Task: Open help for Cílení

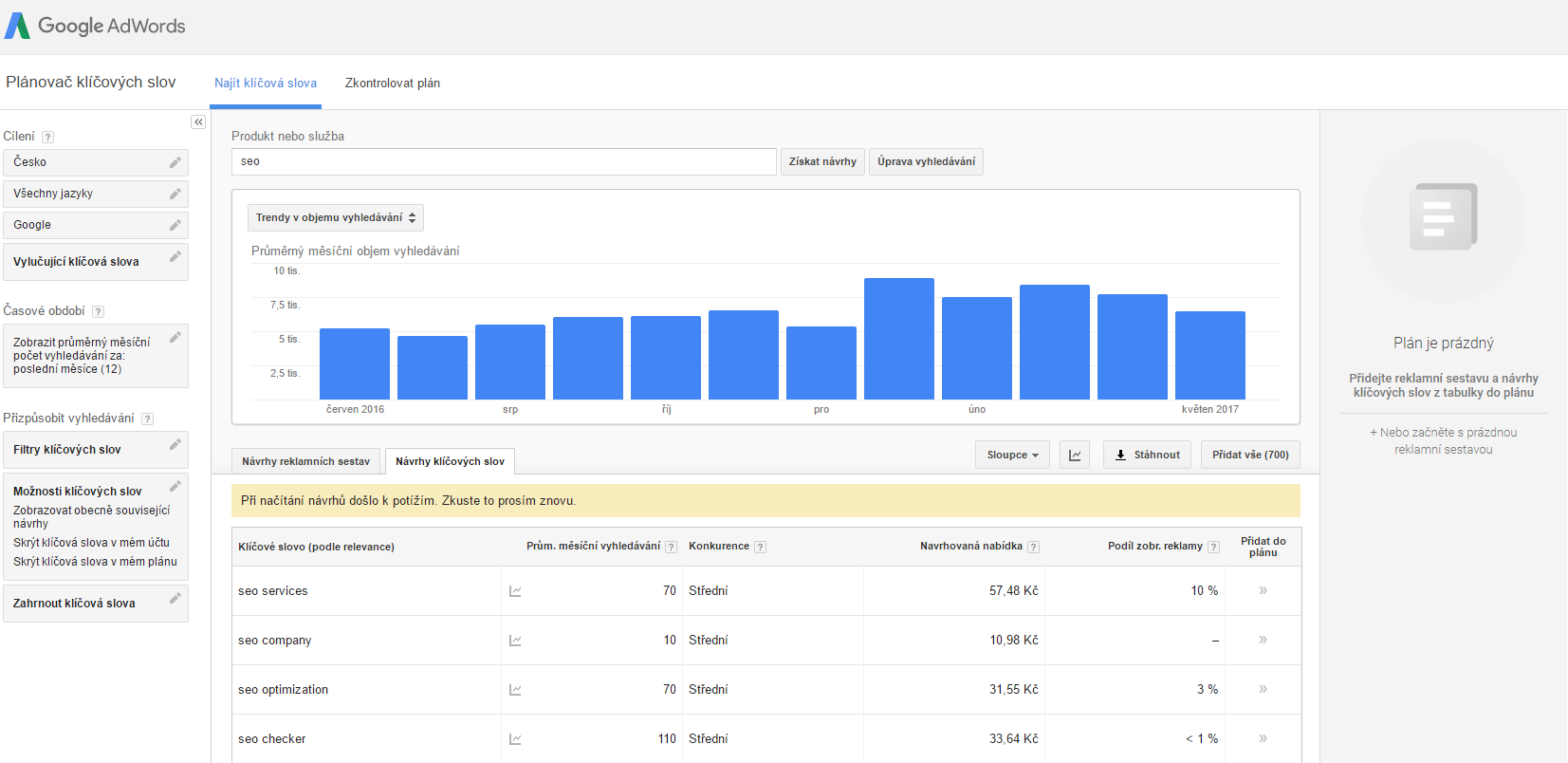Action: pyautogui.click(x=47, y=137)
